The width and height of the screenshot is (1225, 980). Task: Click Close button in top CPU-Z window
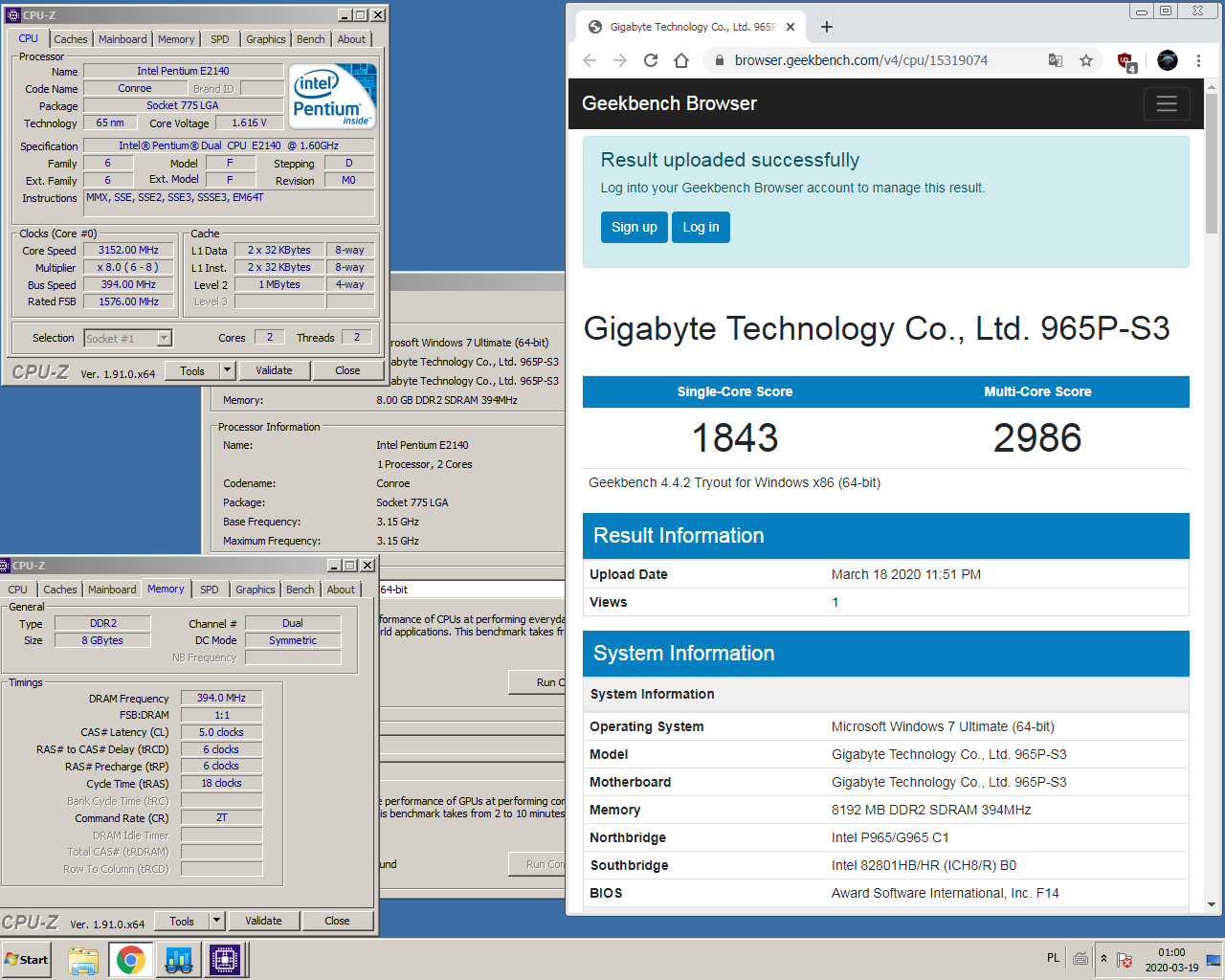(x=347, y=370)
